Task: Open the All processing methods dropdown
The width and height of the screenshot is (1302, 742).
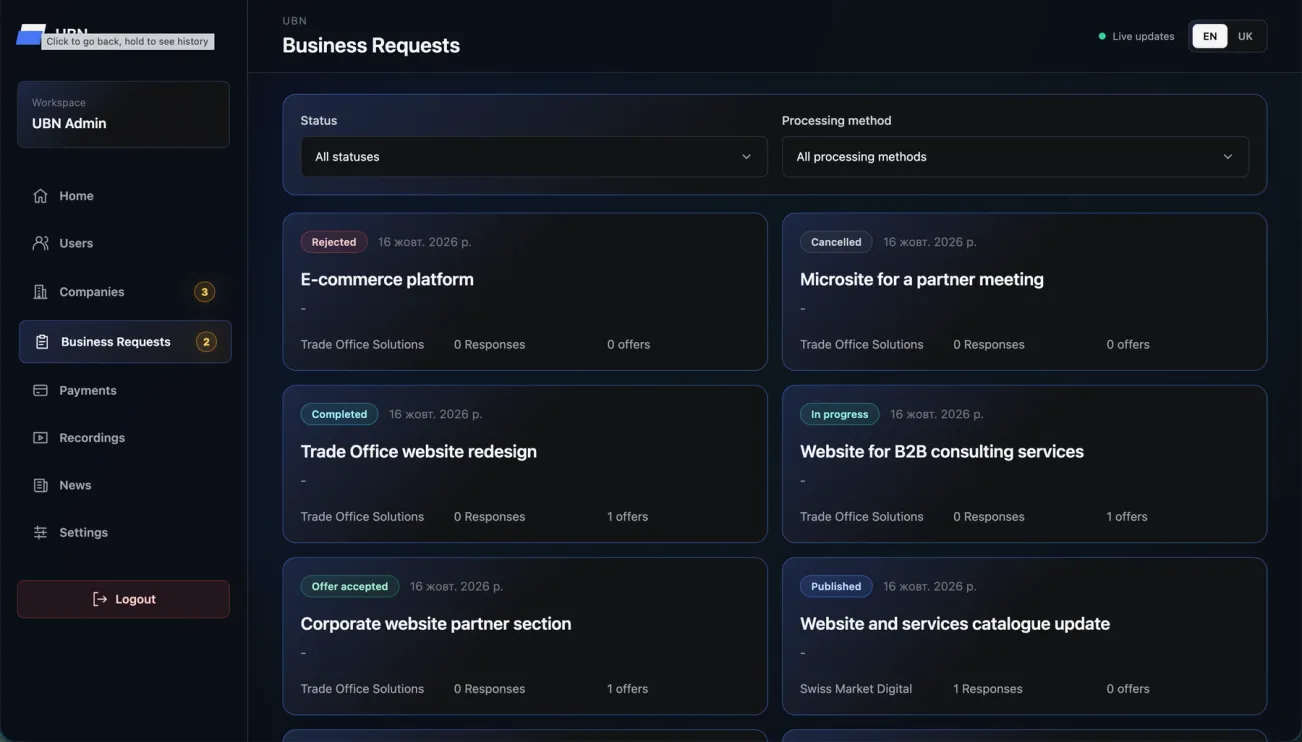Action: click(x=1015, y=157)
